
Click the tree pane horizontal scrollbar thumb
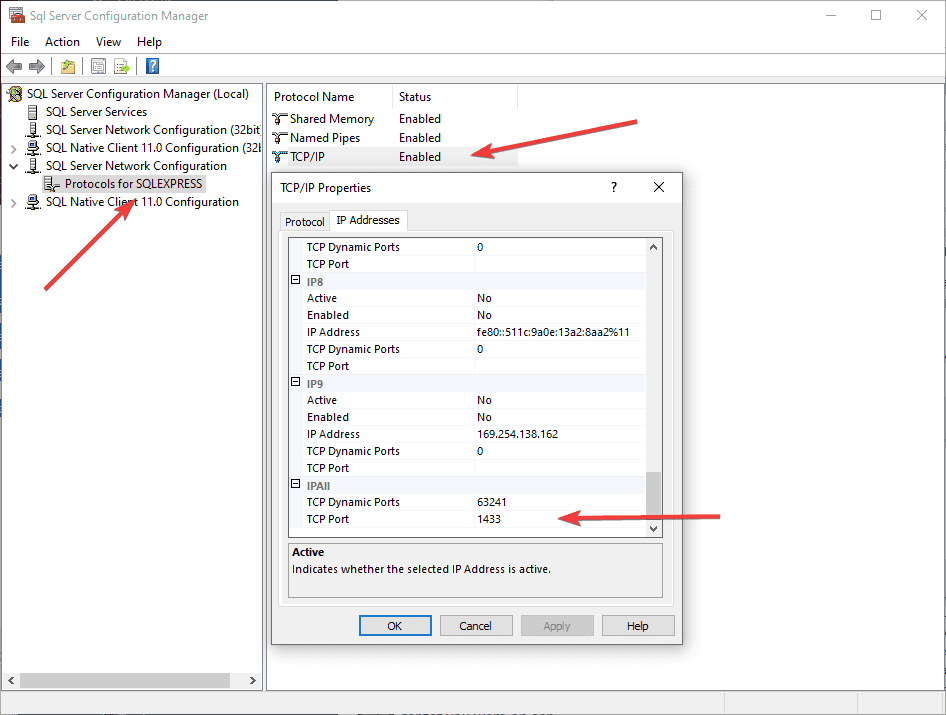click(125, 681)
